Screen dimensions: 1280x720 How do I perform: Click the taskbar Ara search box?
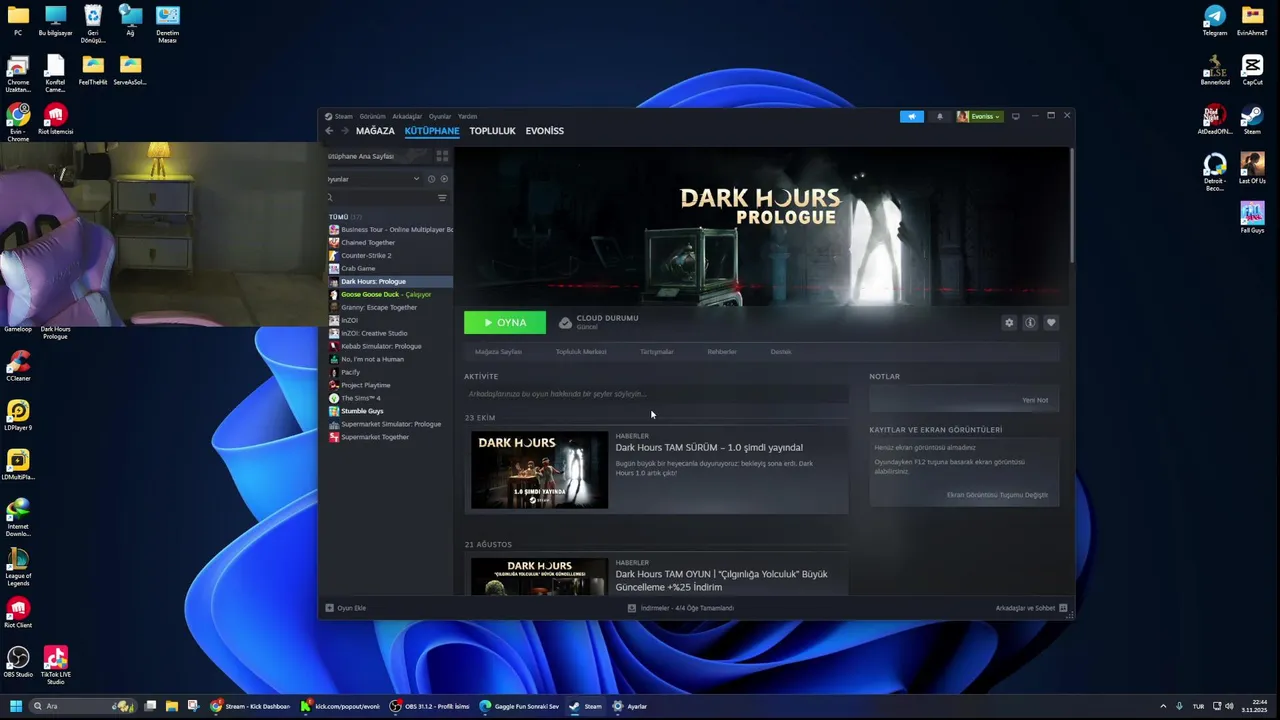[x=82, y=706]
